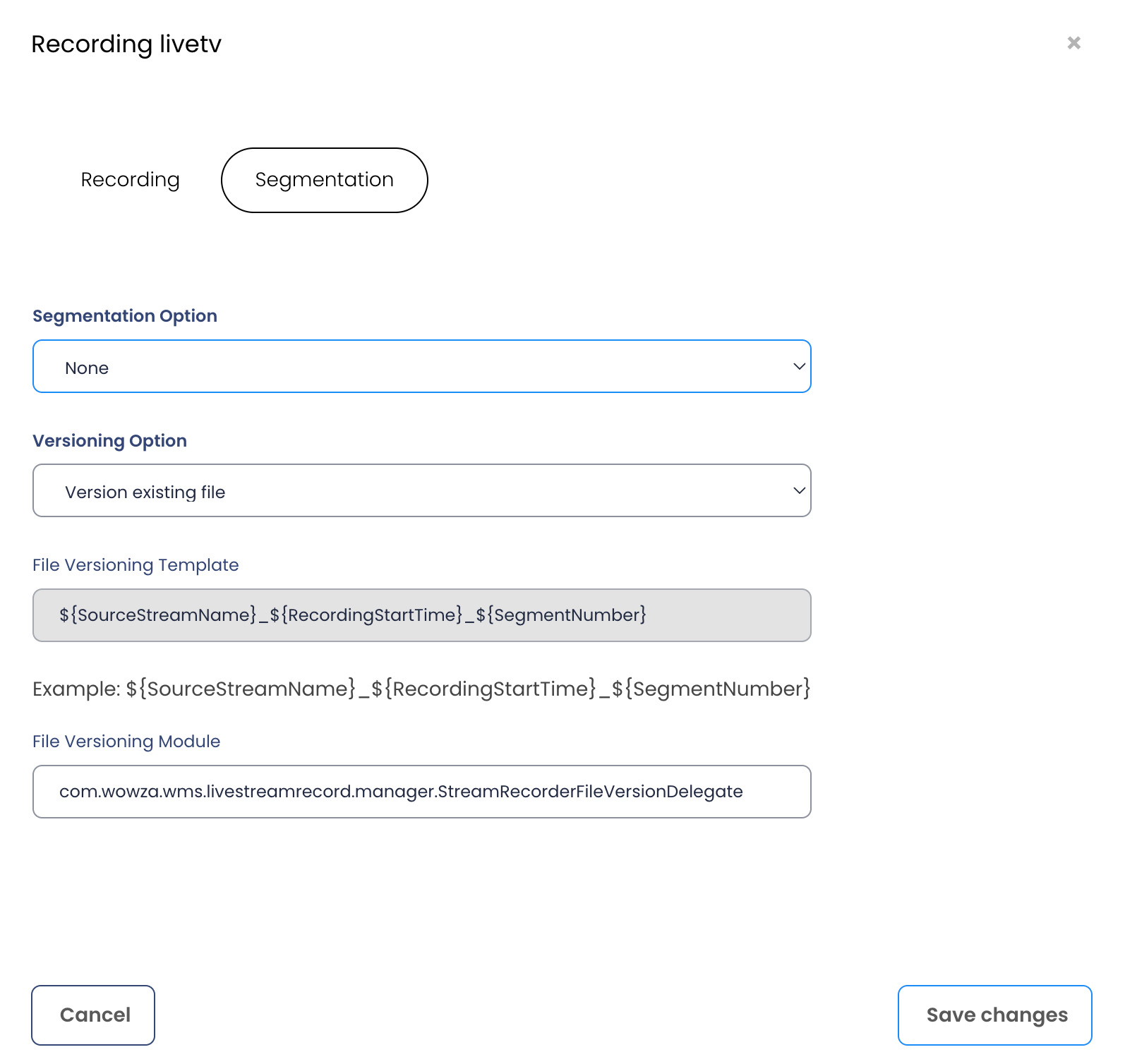Click the File Versioning Module label
Screen dimensions: 1125x1064
pos(126,742)
